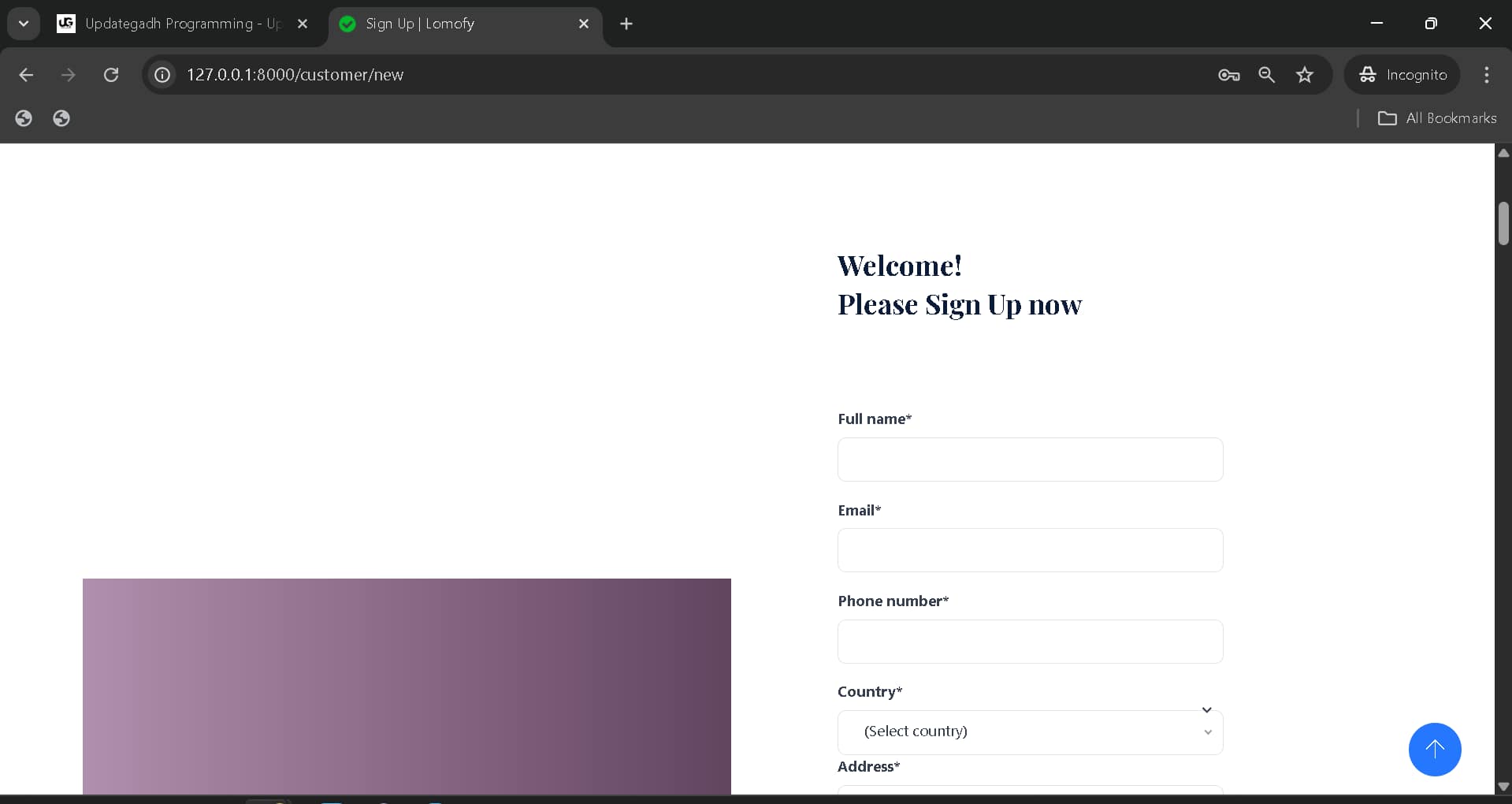This screenshot has width=1512, height=804.
Task: Click the chevron above the country selector
Action: point(1207,709)
